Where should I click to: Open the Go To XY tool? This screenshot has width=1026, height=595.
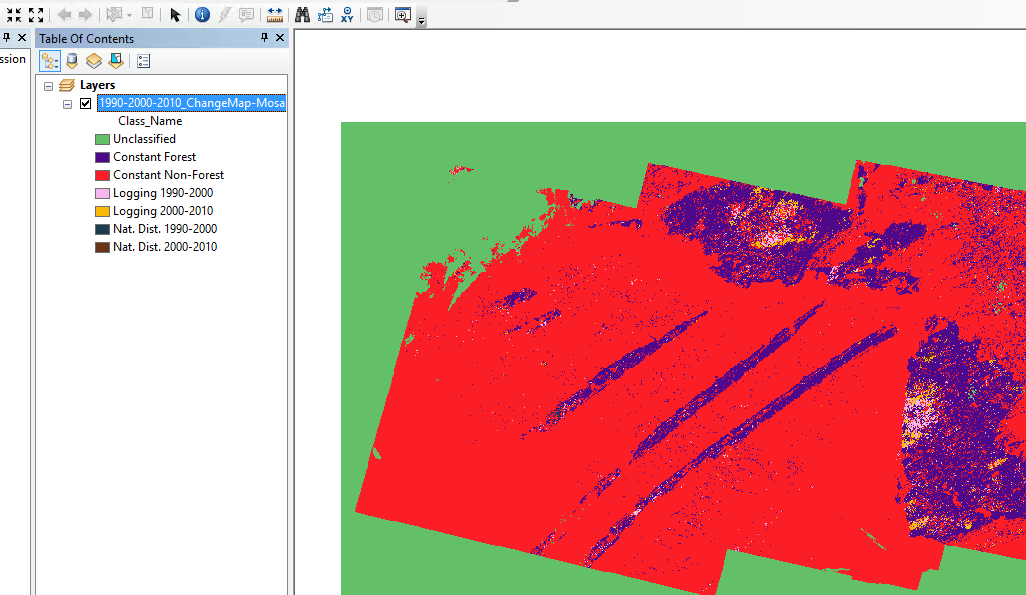pos(347,15)
